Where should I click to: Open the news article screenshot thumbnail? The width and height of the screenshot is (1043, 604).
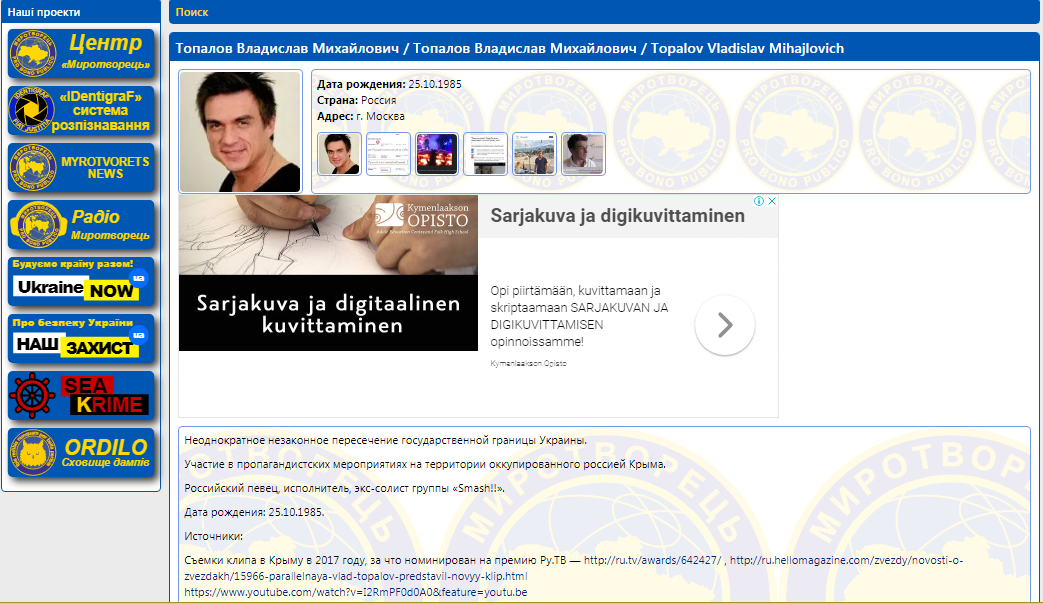(486, 154)
